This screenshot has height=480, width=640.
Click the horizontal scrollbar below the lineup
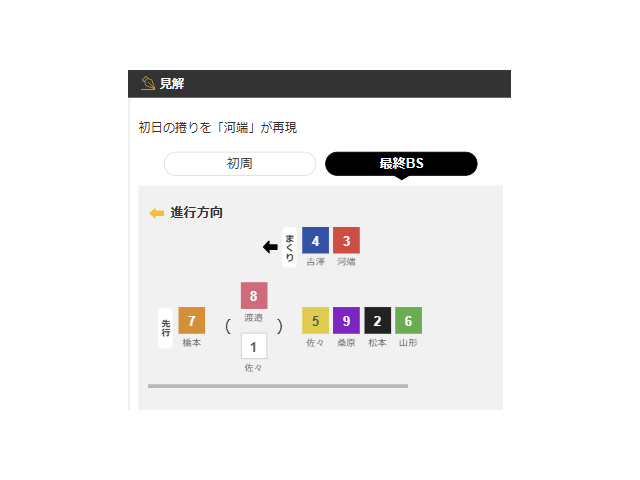[278, 386]
